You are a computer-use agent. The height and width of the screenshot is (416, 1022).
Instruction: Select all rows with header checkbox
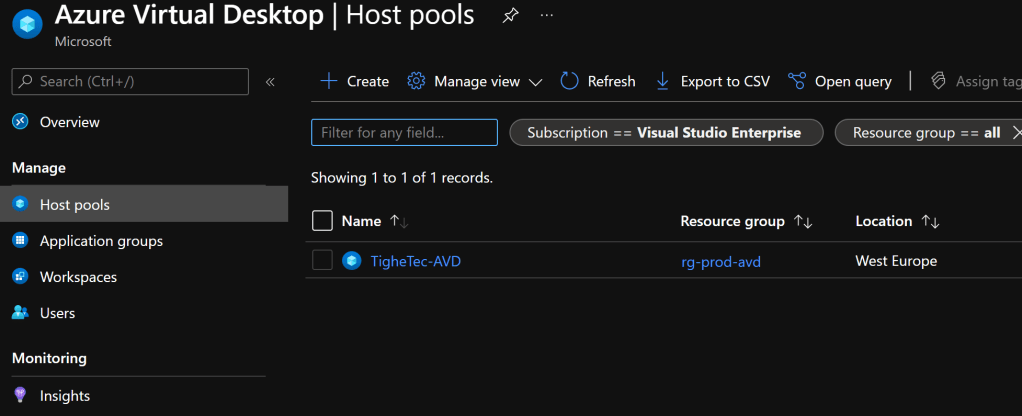[x=322, y=221]
